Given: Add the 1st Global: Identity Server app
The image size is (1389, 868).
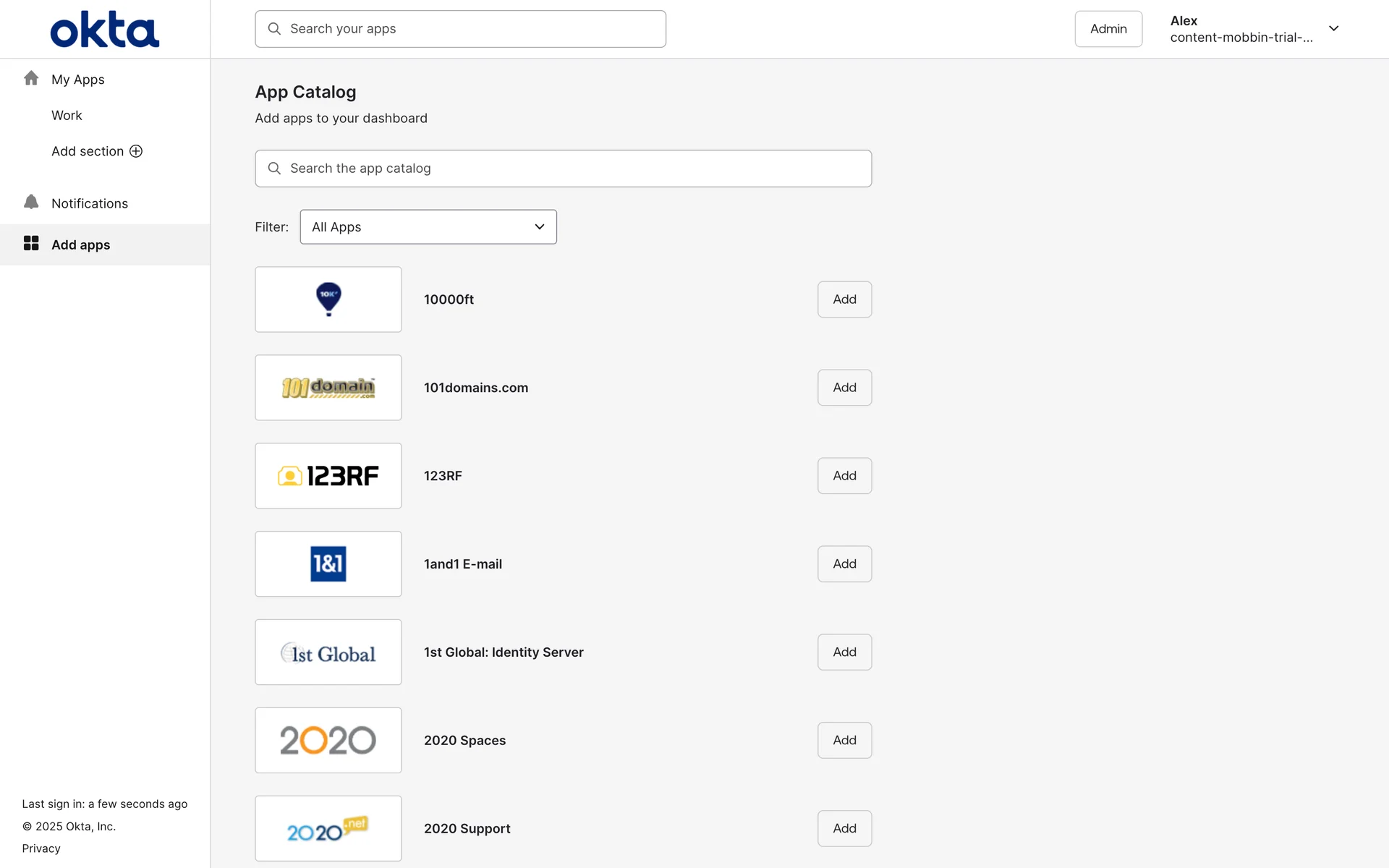Looking at the screenshot, I should [x=844, y=652].
